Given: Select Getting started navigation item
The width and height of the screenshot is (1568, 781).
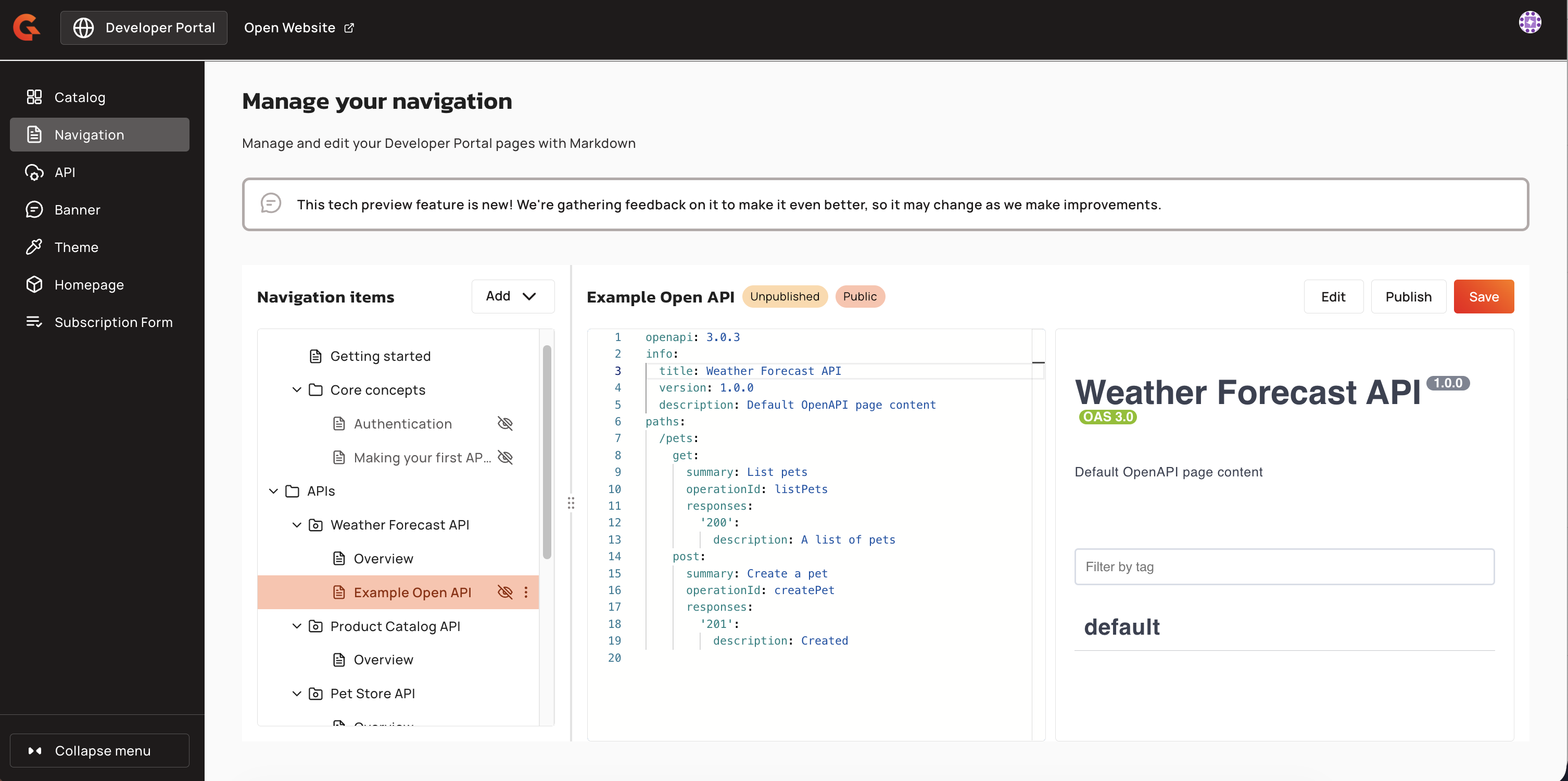Looking at the screenshot, I should tap(380, 356).
